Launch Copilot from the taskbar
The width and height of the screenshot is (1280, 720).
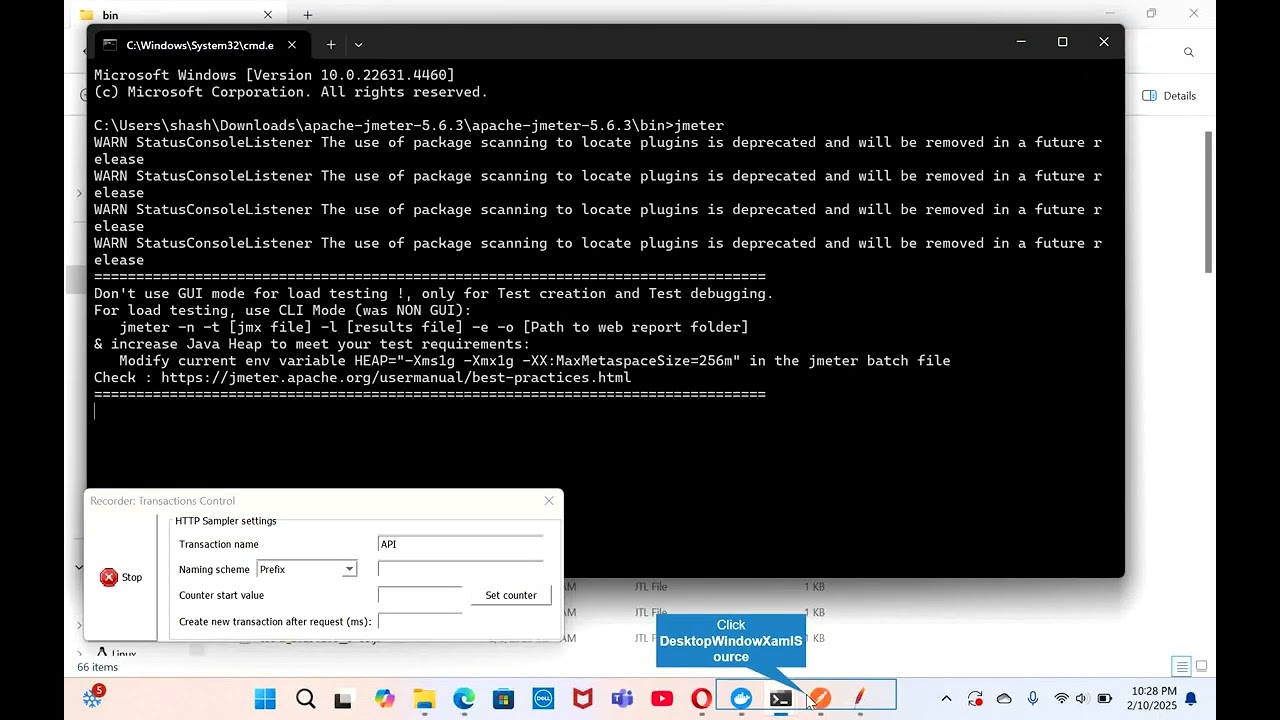384,698
